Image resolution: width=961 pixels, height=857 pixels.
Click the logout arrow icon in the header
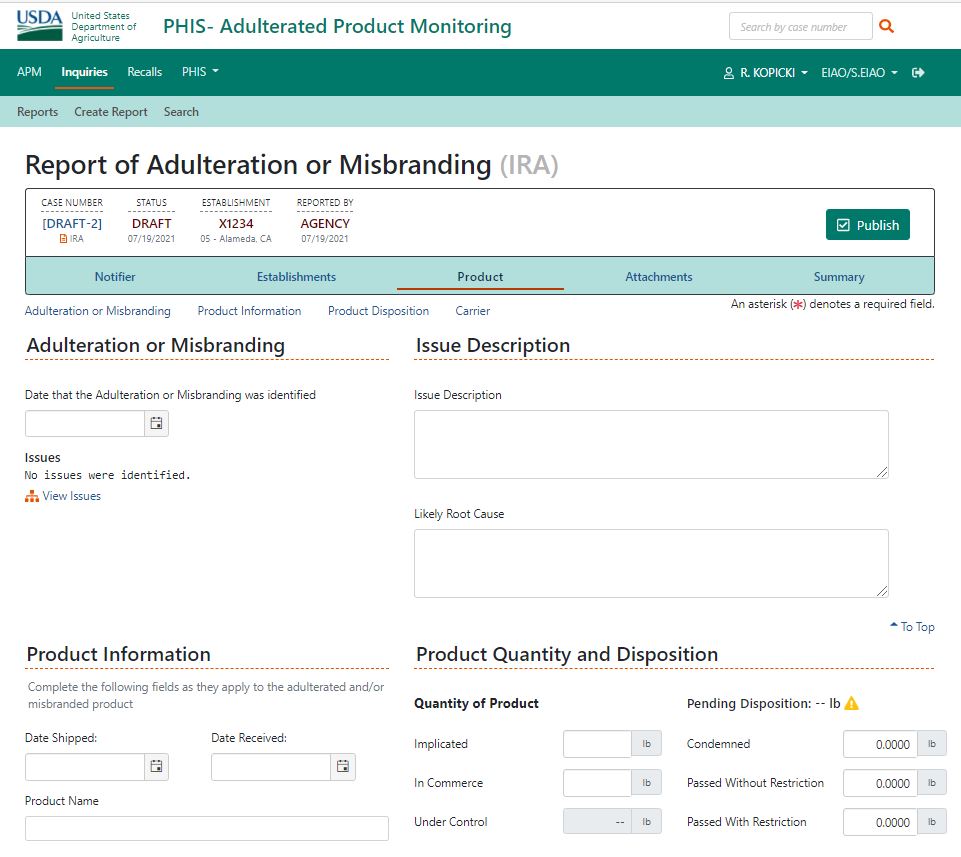click(x=918, y=72)
